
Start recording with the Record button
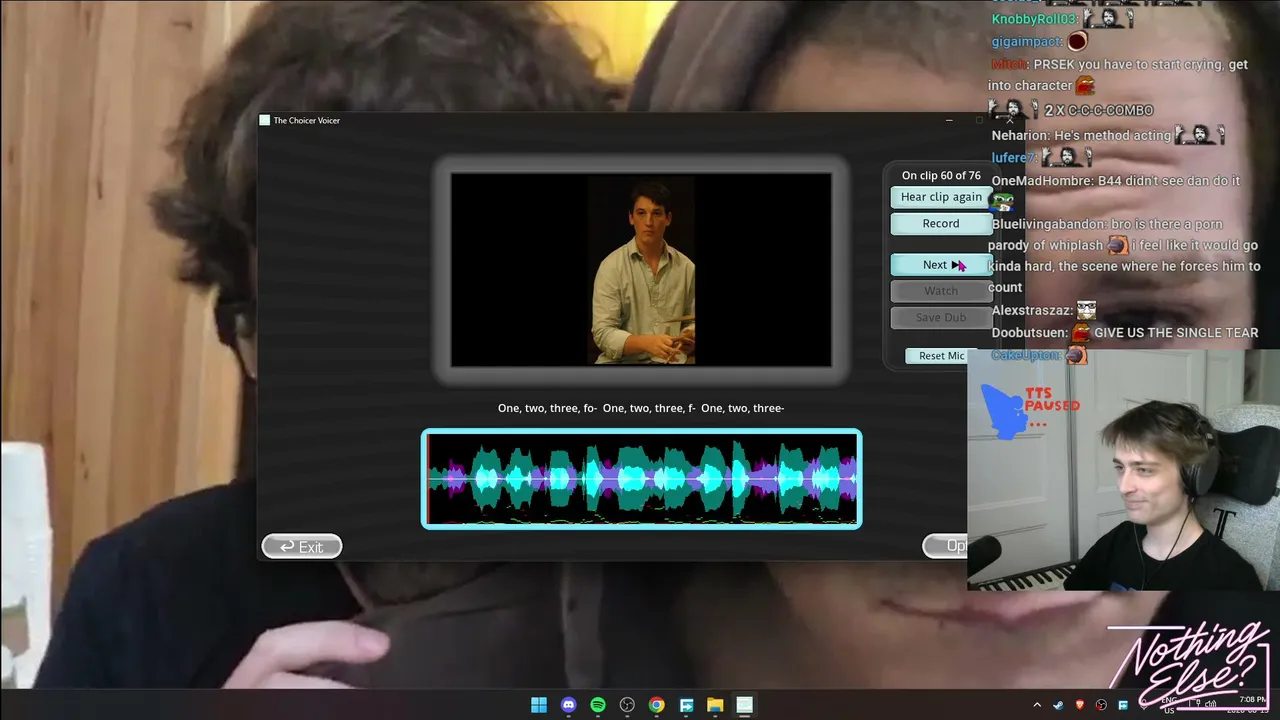[x=941, y=223]
